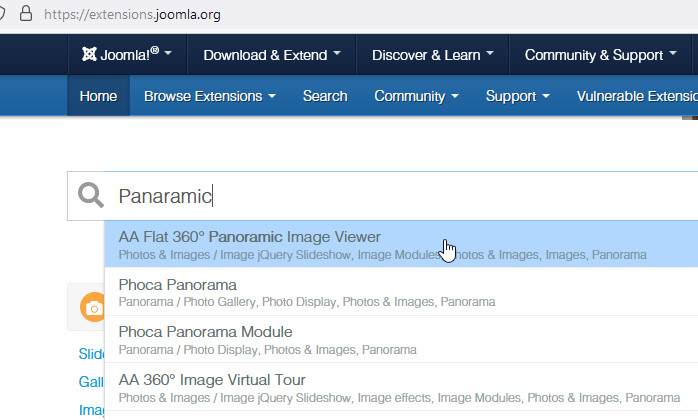Click the padlock icon in address bar
The image size is (698, 420).
pos(26,15)
